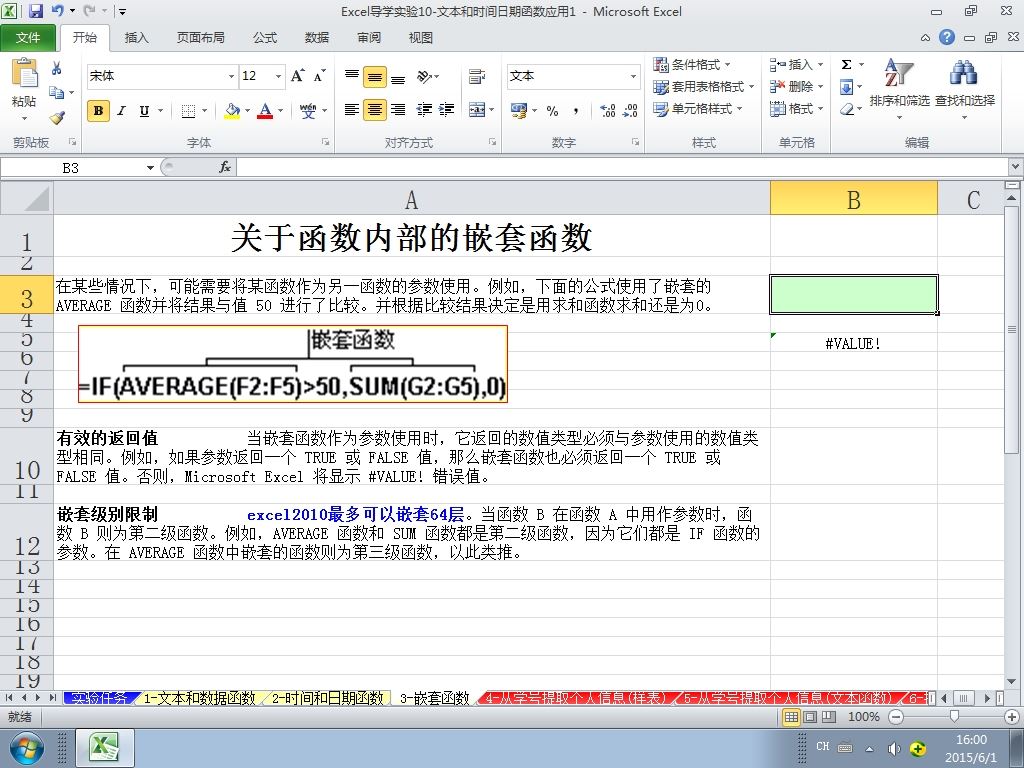Click the Copy icon in clipboard group

[56, 93]
